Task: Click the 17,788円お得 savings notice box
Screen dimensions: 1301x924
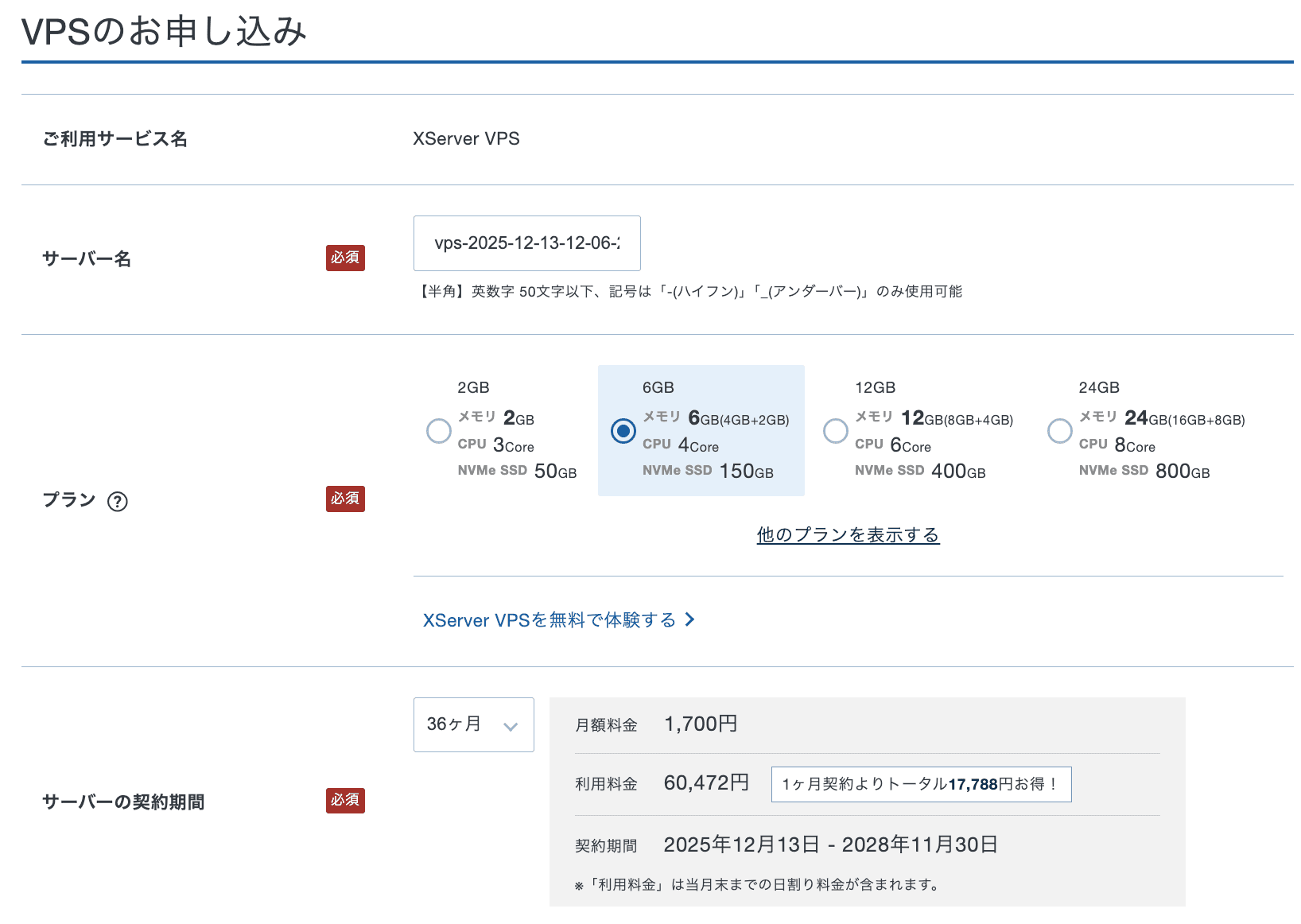Action: pos(921,784)
